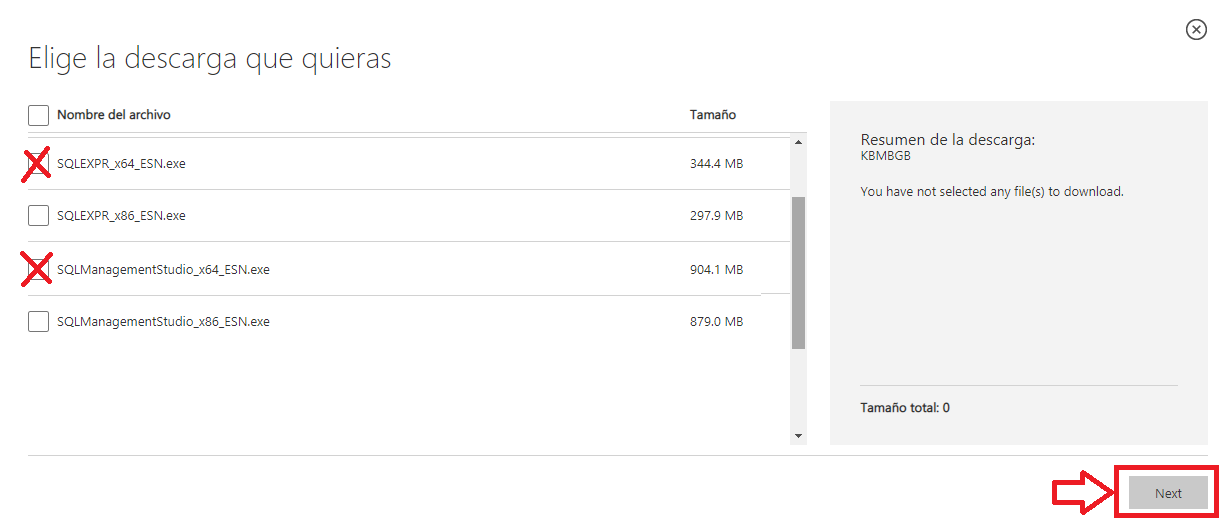
Task: Click the Next button
Action: click(x=1168, y=493)
